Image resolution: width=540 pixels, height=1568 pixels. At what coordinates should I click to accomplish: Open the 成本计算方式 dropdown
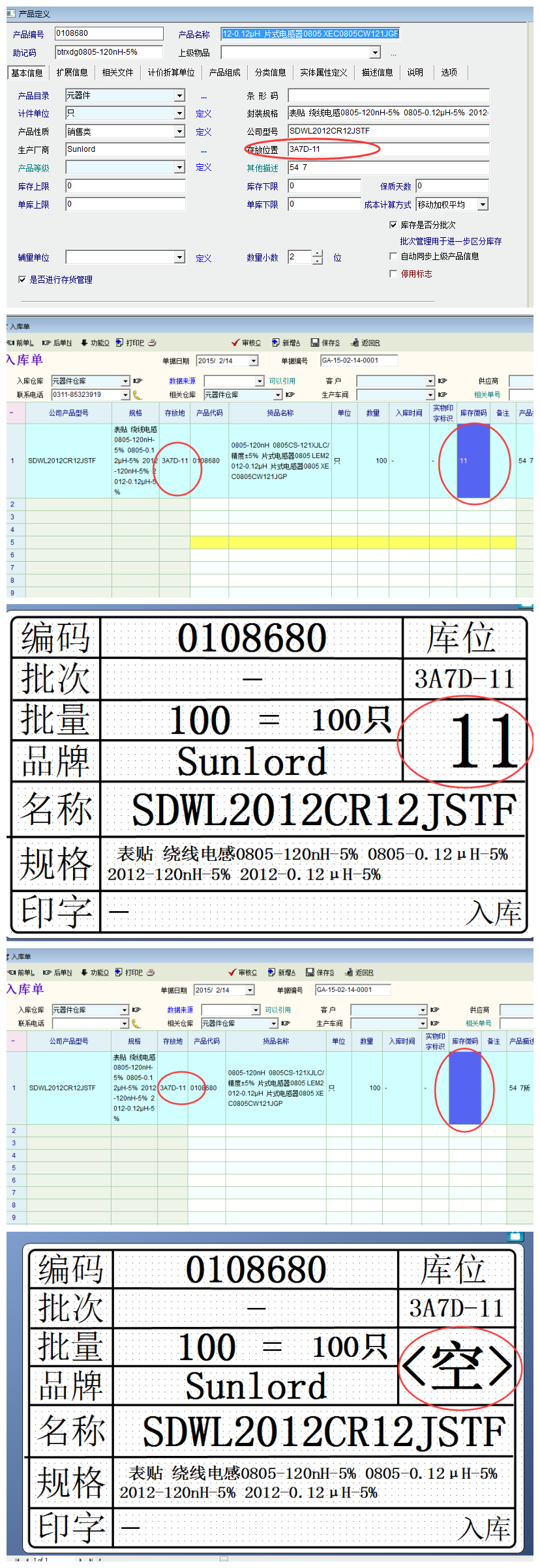tap(483, 205)
